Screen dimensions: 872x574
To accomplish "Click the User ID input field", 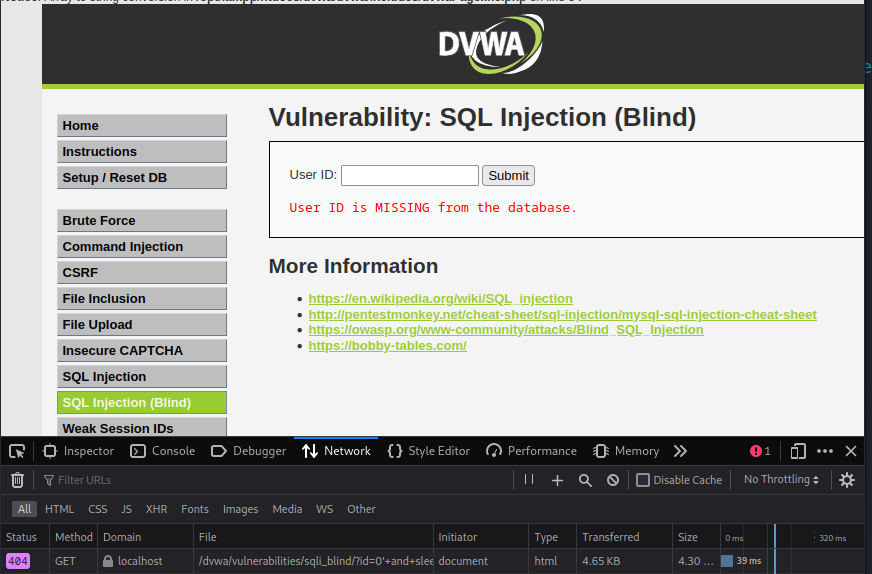I will pos(410,175).
